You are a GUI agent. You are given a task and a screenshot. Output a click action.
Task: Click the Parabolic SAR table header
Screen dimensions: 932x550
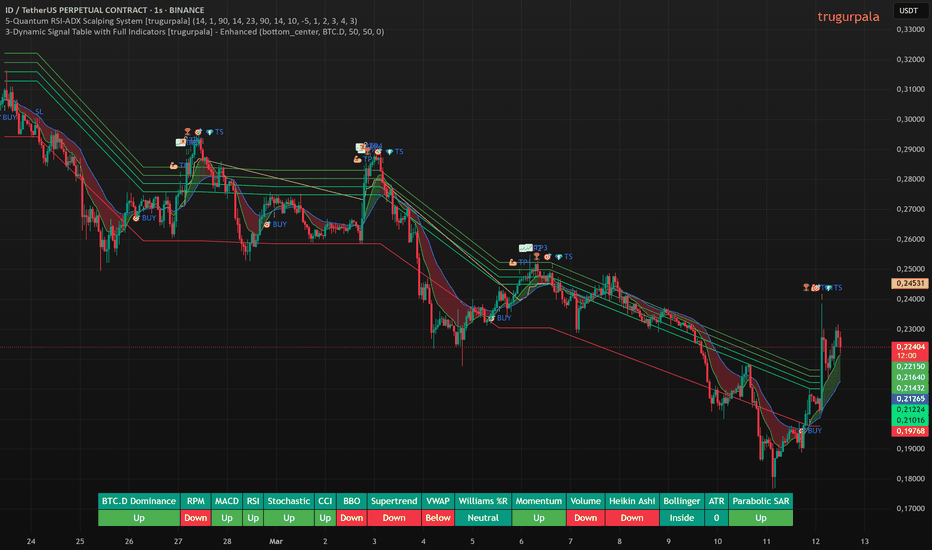click(761, 501)
